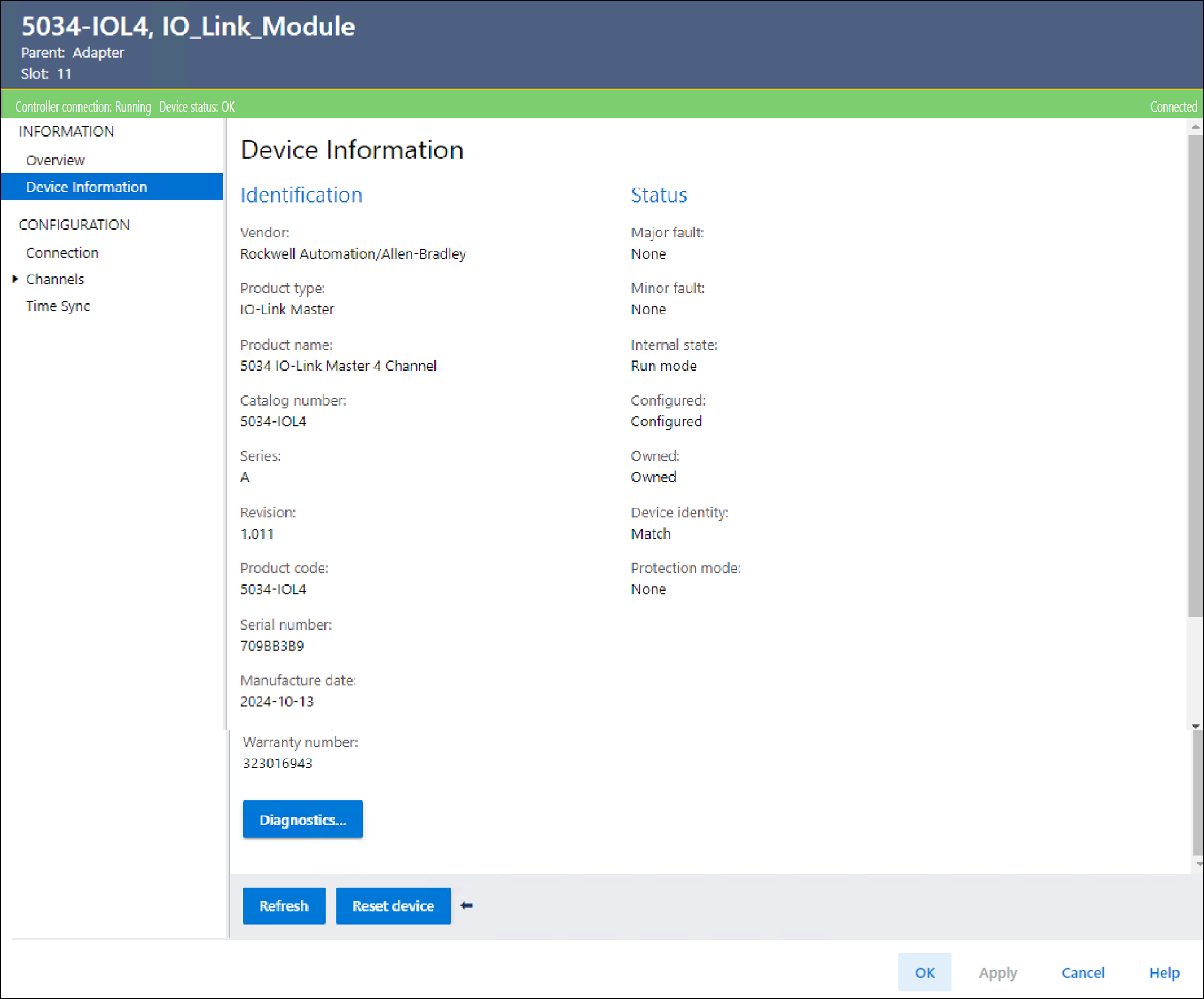
Task: Cancel the dialog
Action: [1083, 972]
